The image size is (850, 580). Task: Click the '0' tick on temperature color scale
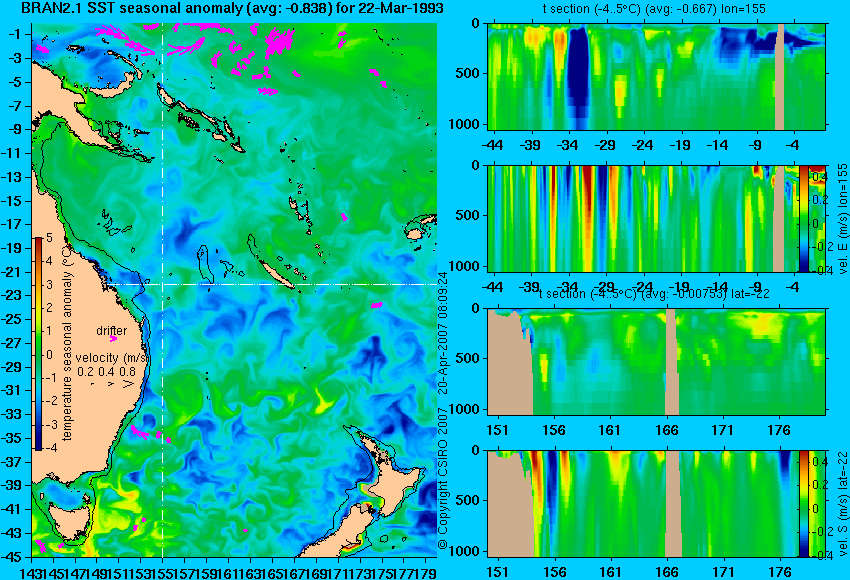[x=49, y=355]
